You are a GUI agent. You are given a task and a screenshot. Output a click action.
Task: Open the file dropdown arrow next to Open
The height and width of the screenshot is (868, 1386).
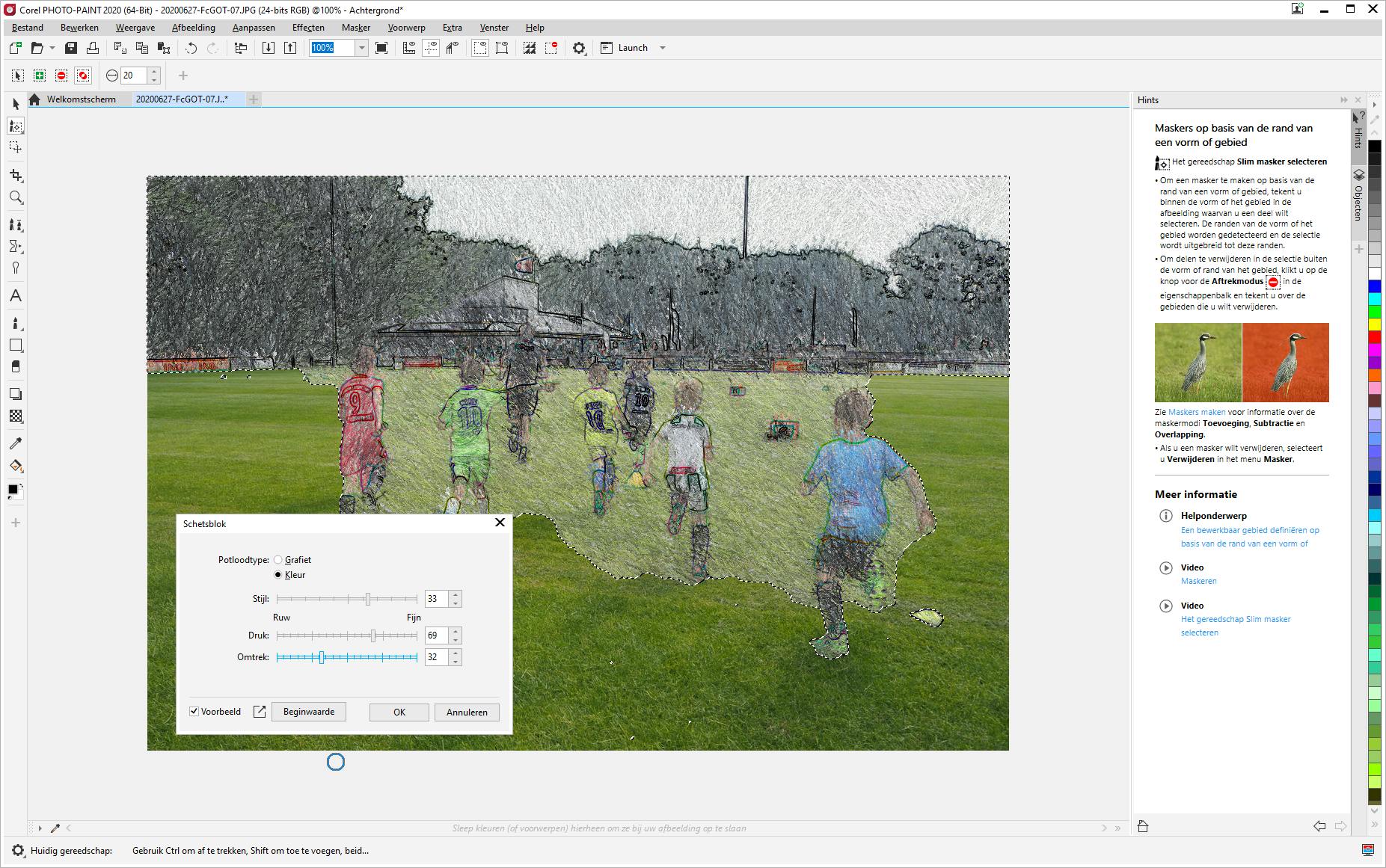[52, 48]
